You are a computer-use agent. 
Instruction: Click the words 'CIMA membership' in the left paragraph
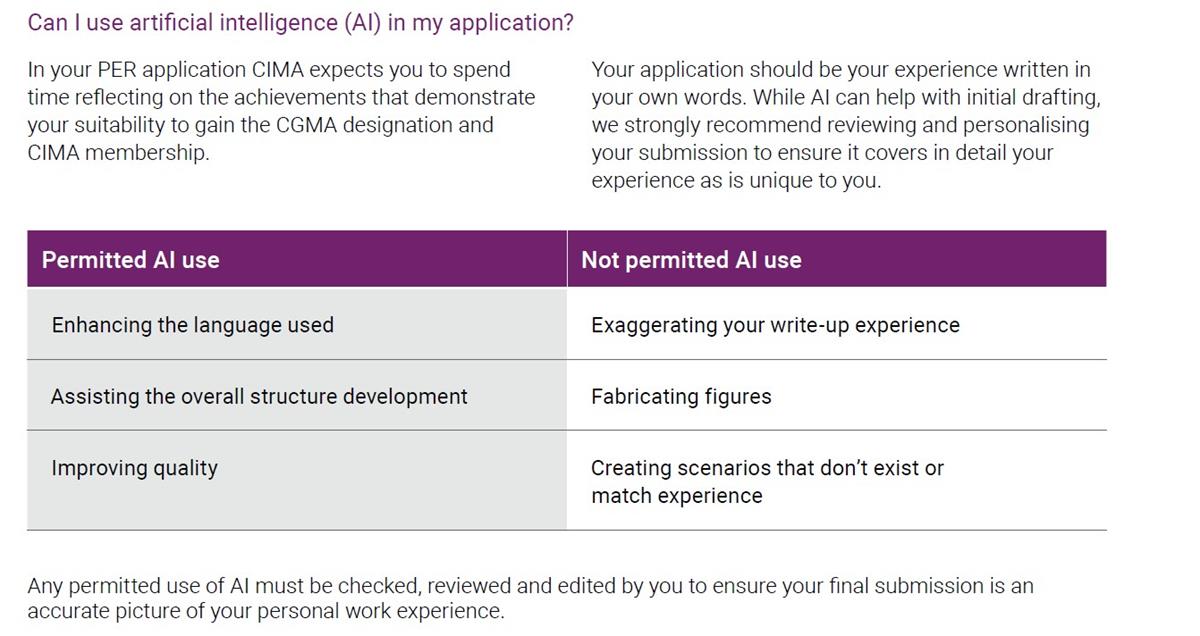[x=117, y=153]
